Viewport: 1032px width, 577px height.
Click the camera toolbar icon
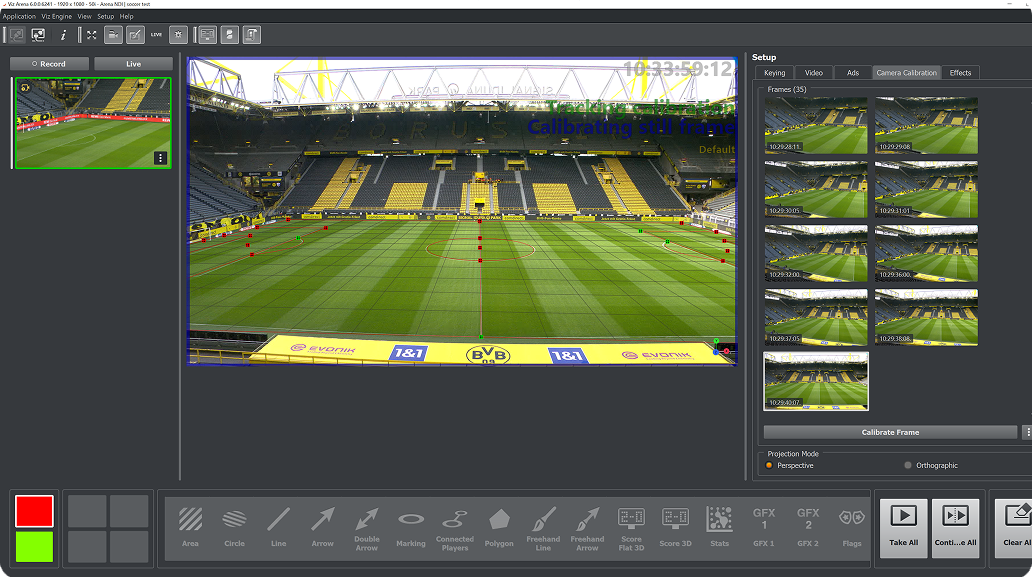[113, 35]
